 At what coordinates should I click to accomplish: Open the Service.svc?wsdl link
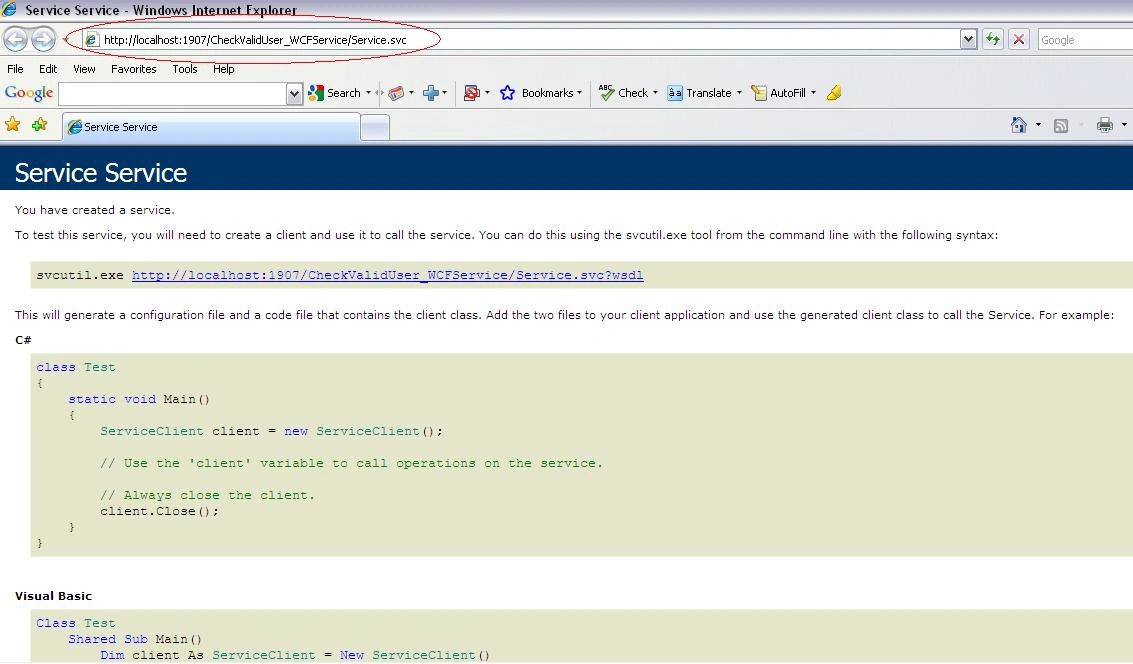pos(387,275)
